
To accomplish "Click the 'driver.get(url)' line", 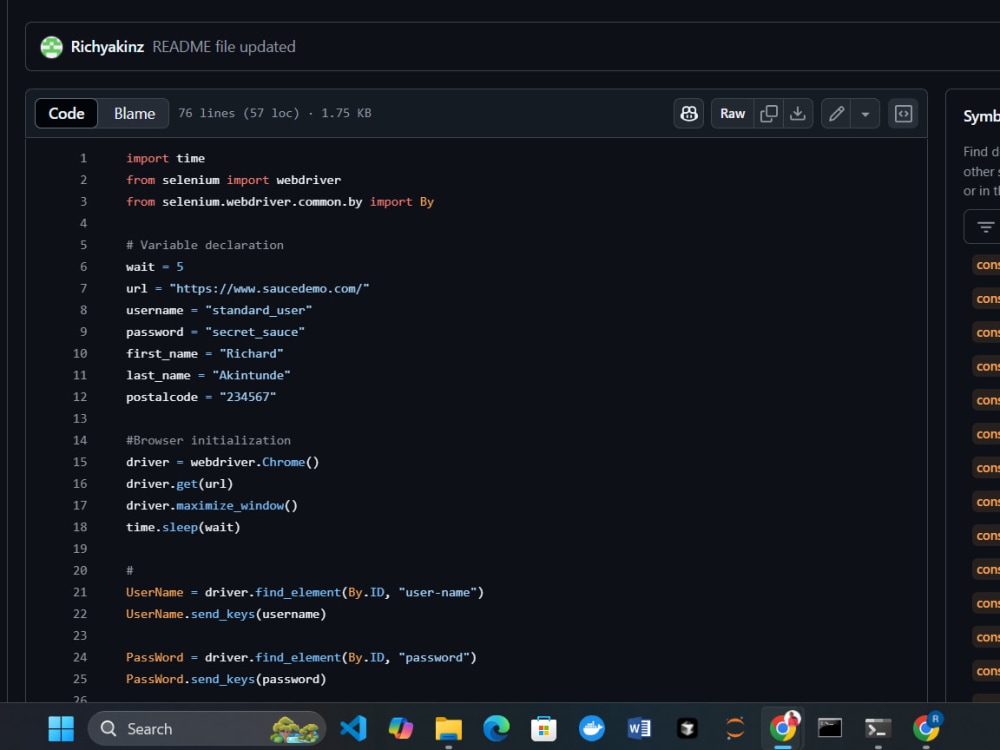I will pyautogui.click(x=179, y=483).
